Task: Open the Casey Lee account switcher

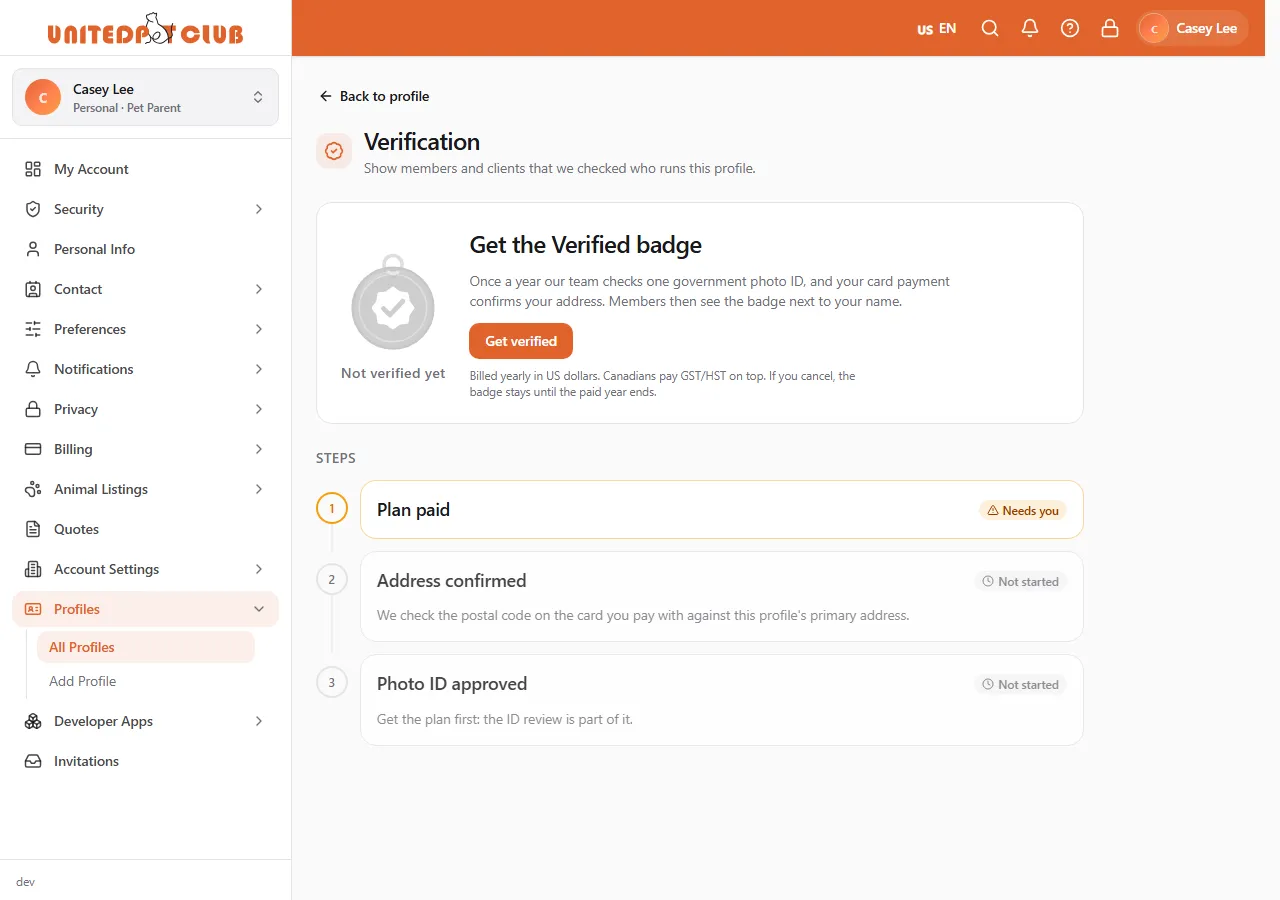Action: point(145,97)
